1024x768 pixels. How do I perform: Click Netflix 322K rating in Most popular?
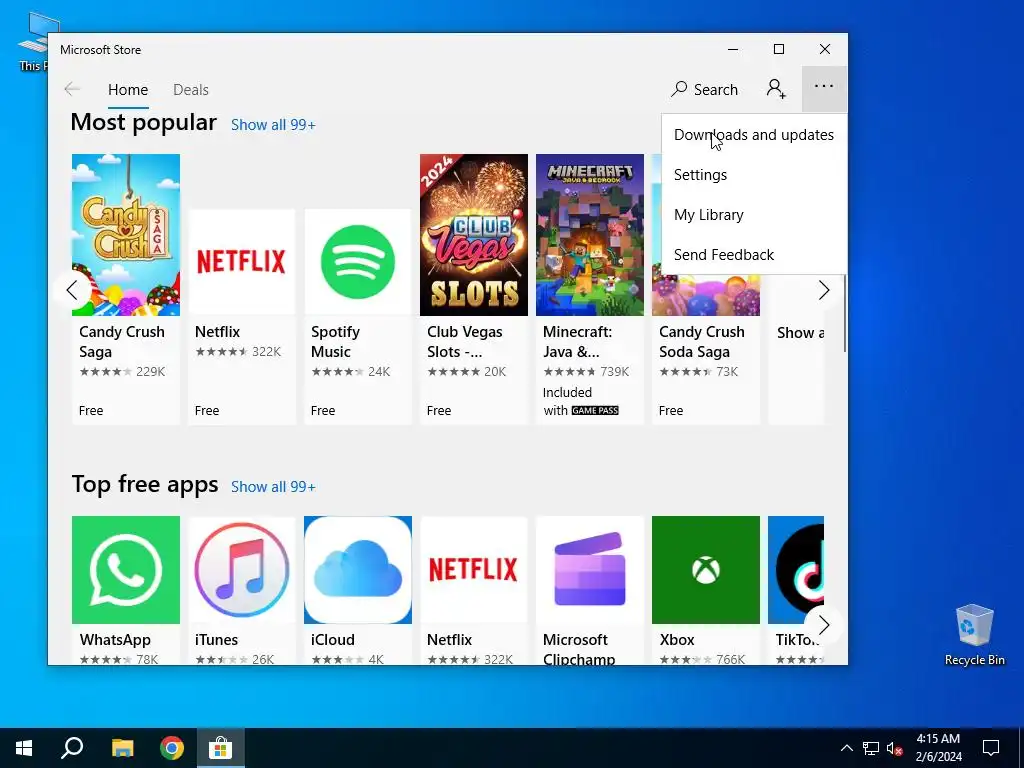click(238, 351)
